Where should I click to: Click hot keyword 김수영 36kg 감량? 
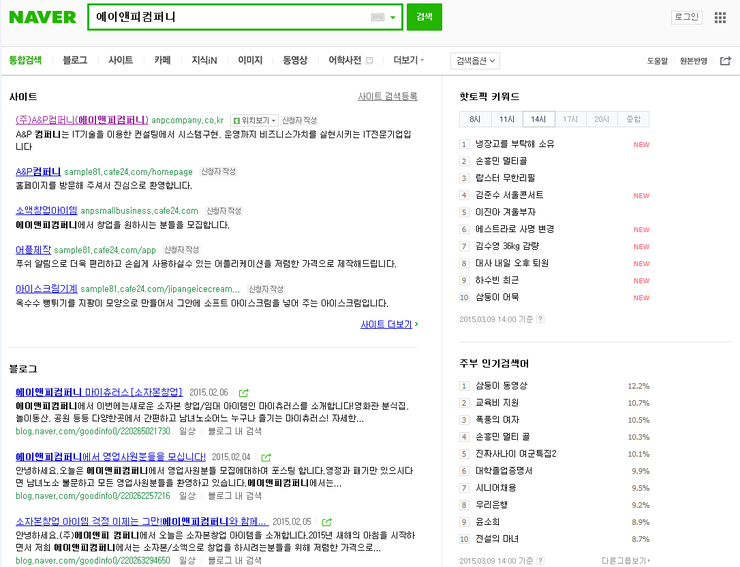click(507, 246)
